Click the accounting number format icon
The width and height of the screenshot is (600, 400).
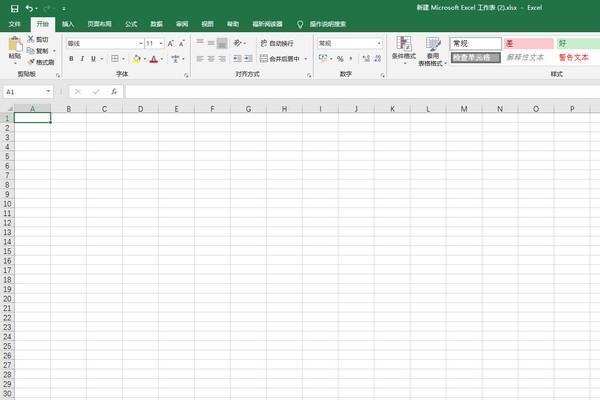click(323, 58)
